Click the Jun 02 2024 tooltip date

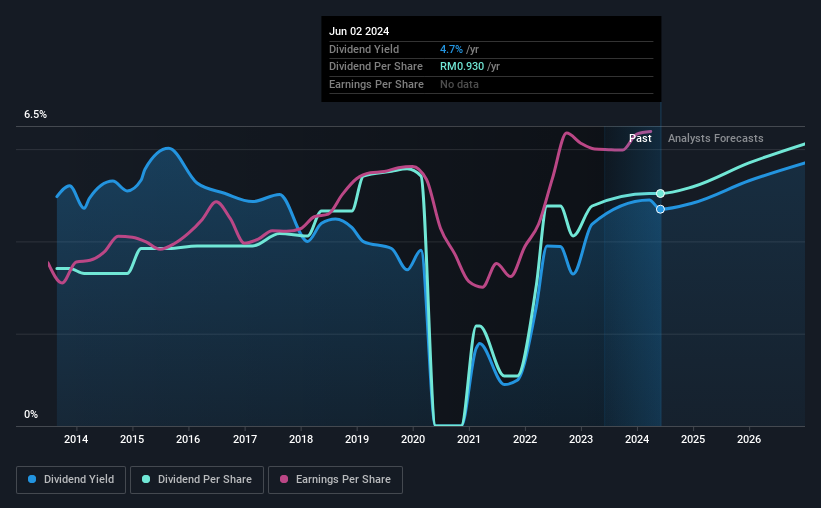pos(359,31)
